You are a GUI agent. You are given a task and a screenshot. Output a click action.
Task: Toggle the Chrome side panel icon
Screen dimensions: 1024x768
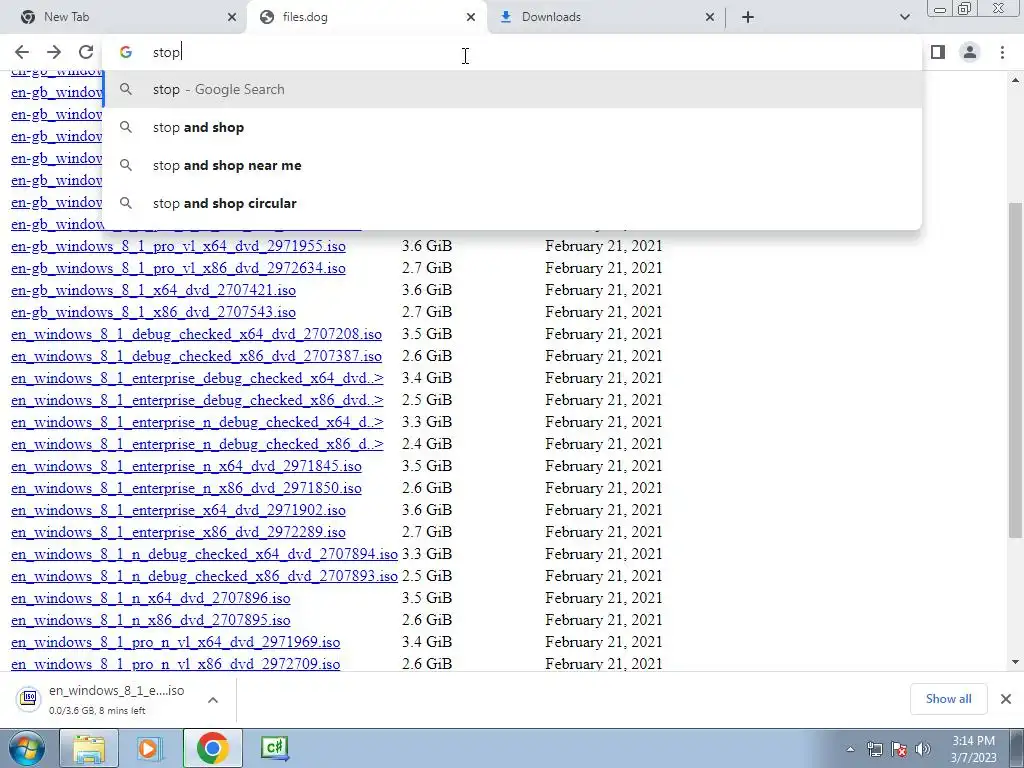coord(938,52)
